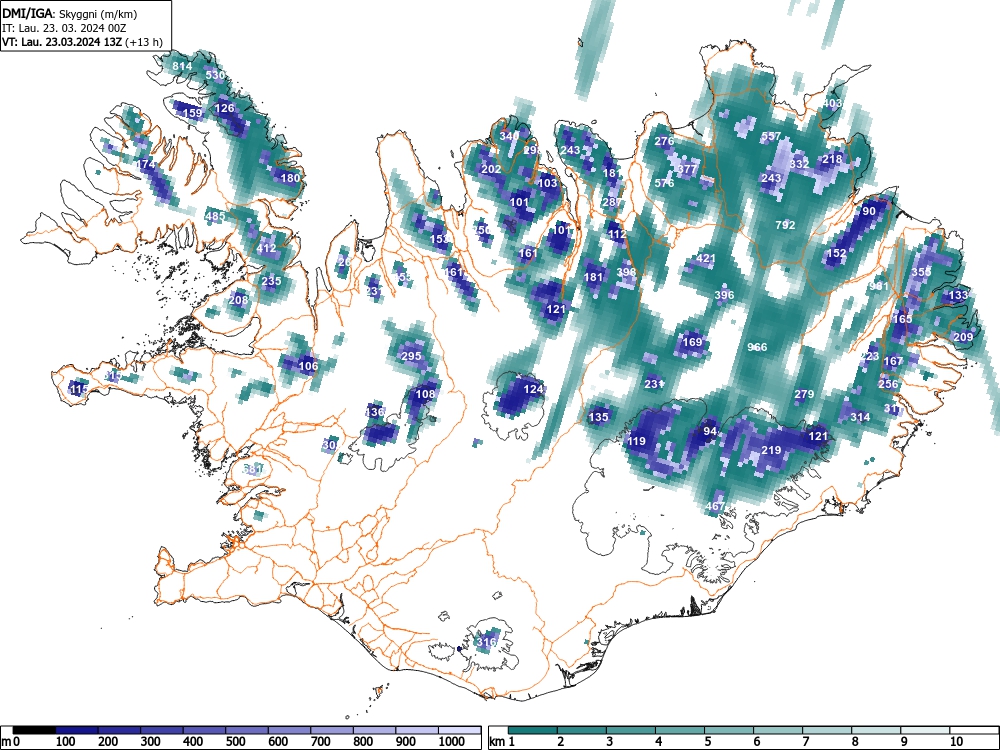Select the black 0 m swatch in legend
The height and width of the screenshot is (750, 1000).
(x=34, y=730)
